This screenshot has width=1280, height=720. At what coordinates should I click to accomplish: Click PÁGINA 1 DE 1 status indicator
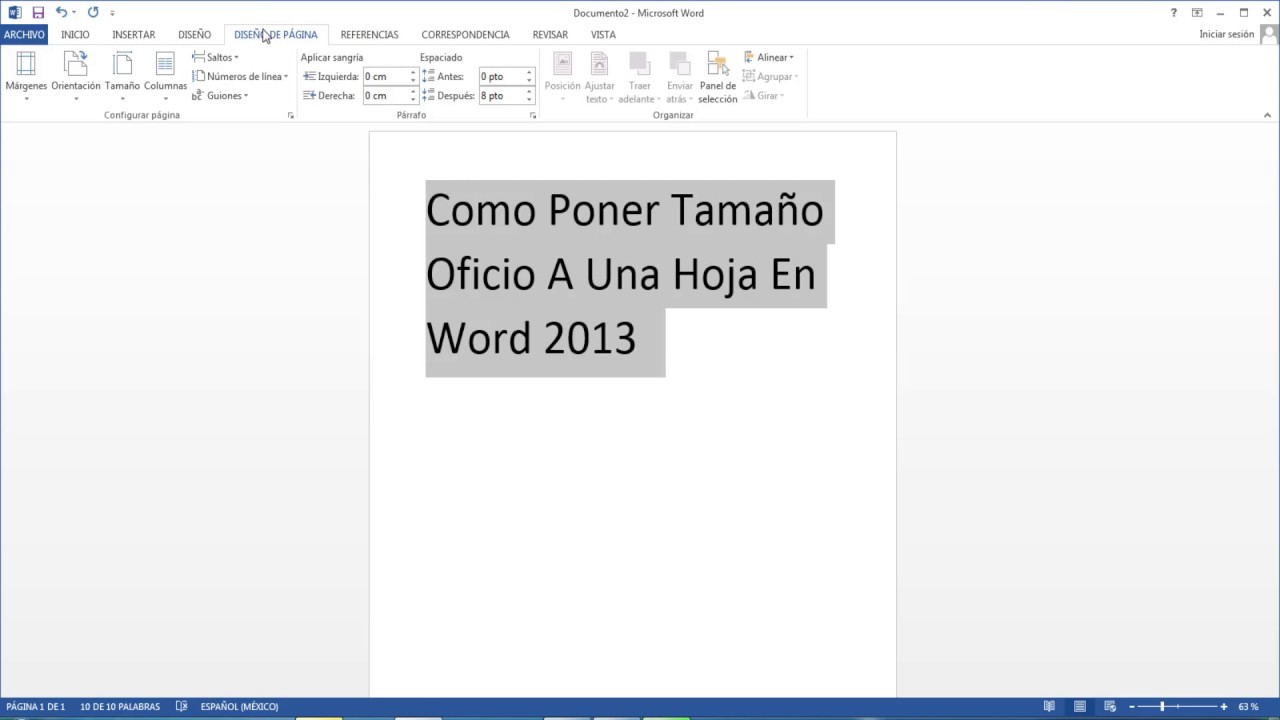tap(36, 707)
